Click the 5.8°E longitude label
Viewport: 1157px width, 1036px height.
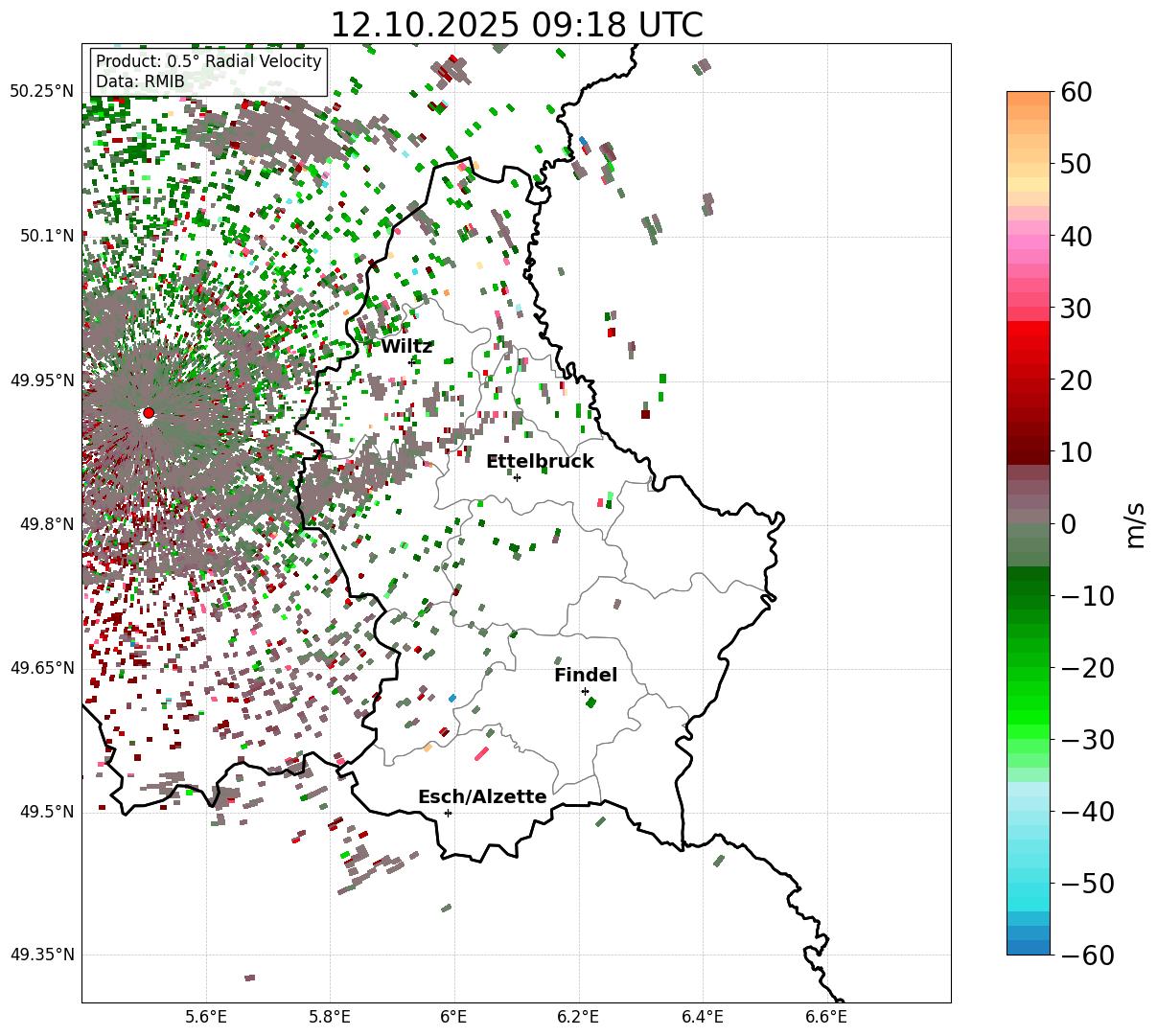[x=330, y=1016]
